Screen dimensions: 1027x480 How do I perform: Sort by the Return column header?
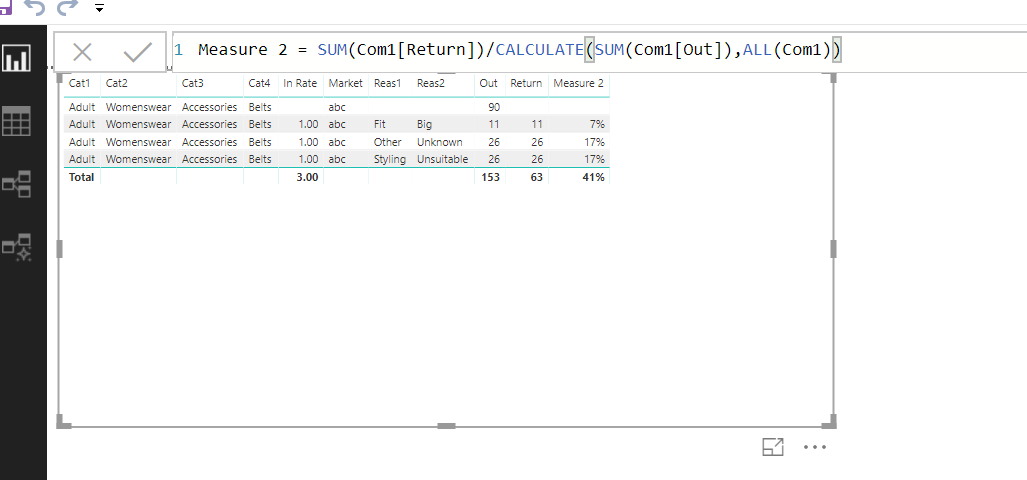point(526,83)
